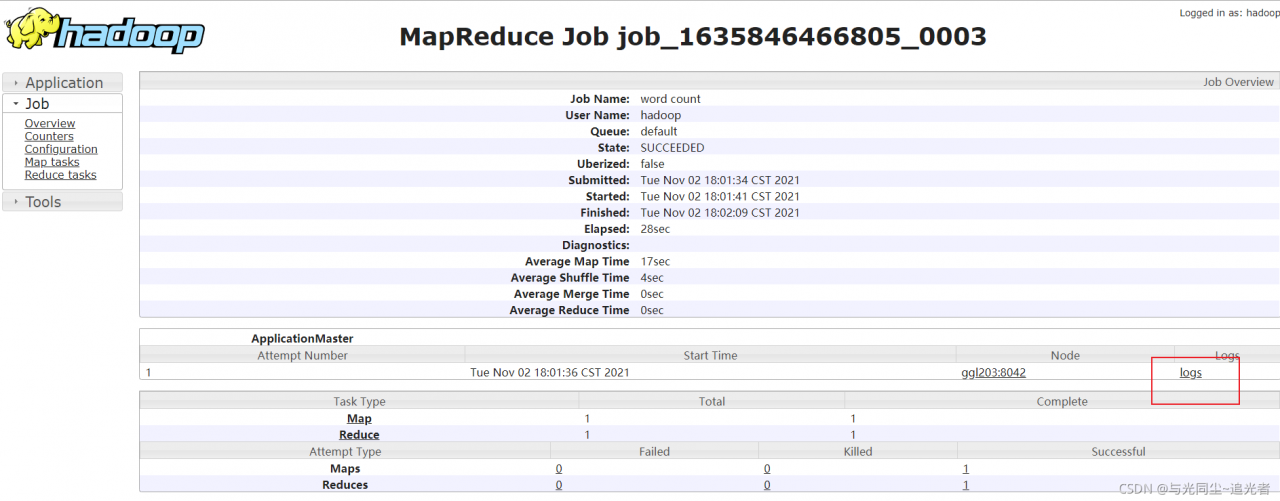Click the MapReduce Job page title
Image resolution: width=1280 pixels, height=501 pixels.
click(693, 37)
